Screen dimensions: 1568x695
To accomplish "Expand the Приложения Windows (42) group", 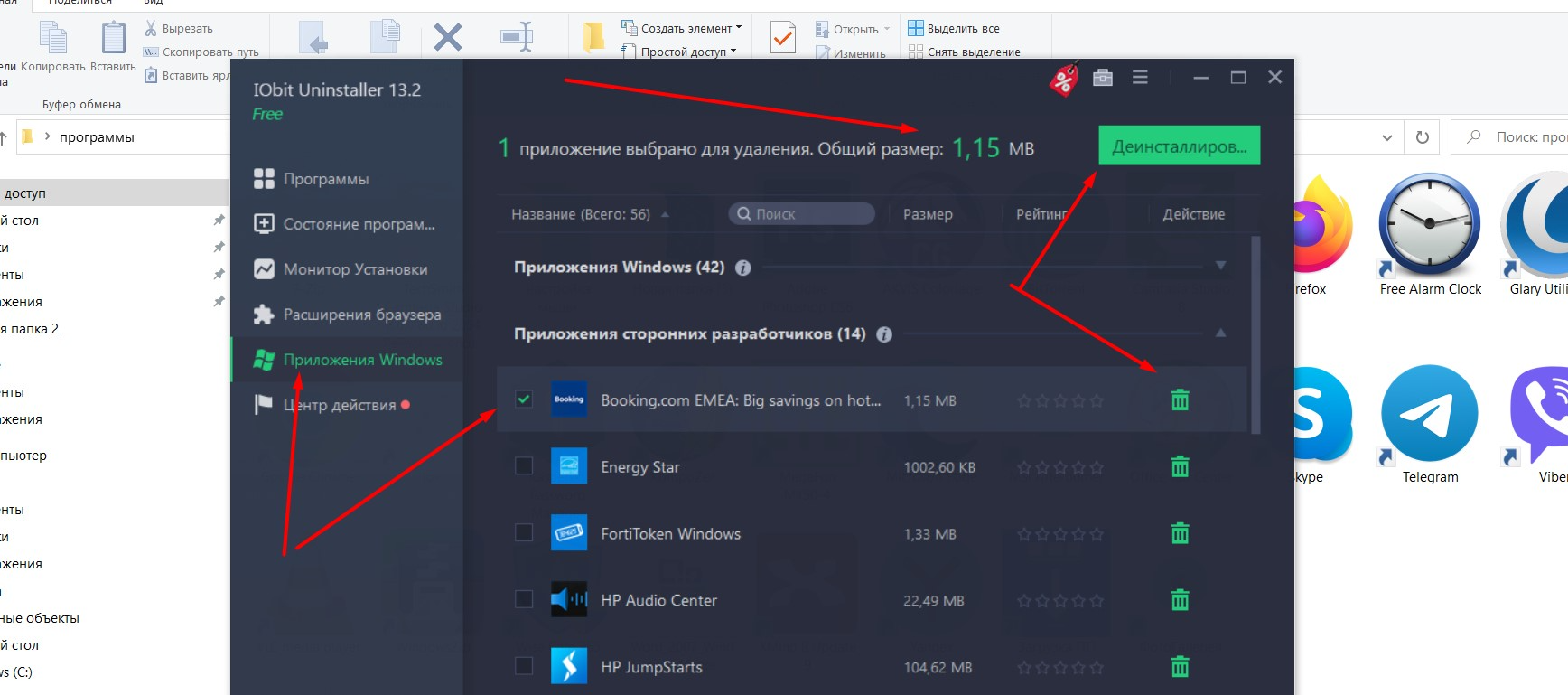I will [x=1220, y=266].
